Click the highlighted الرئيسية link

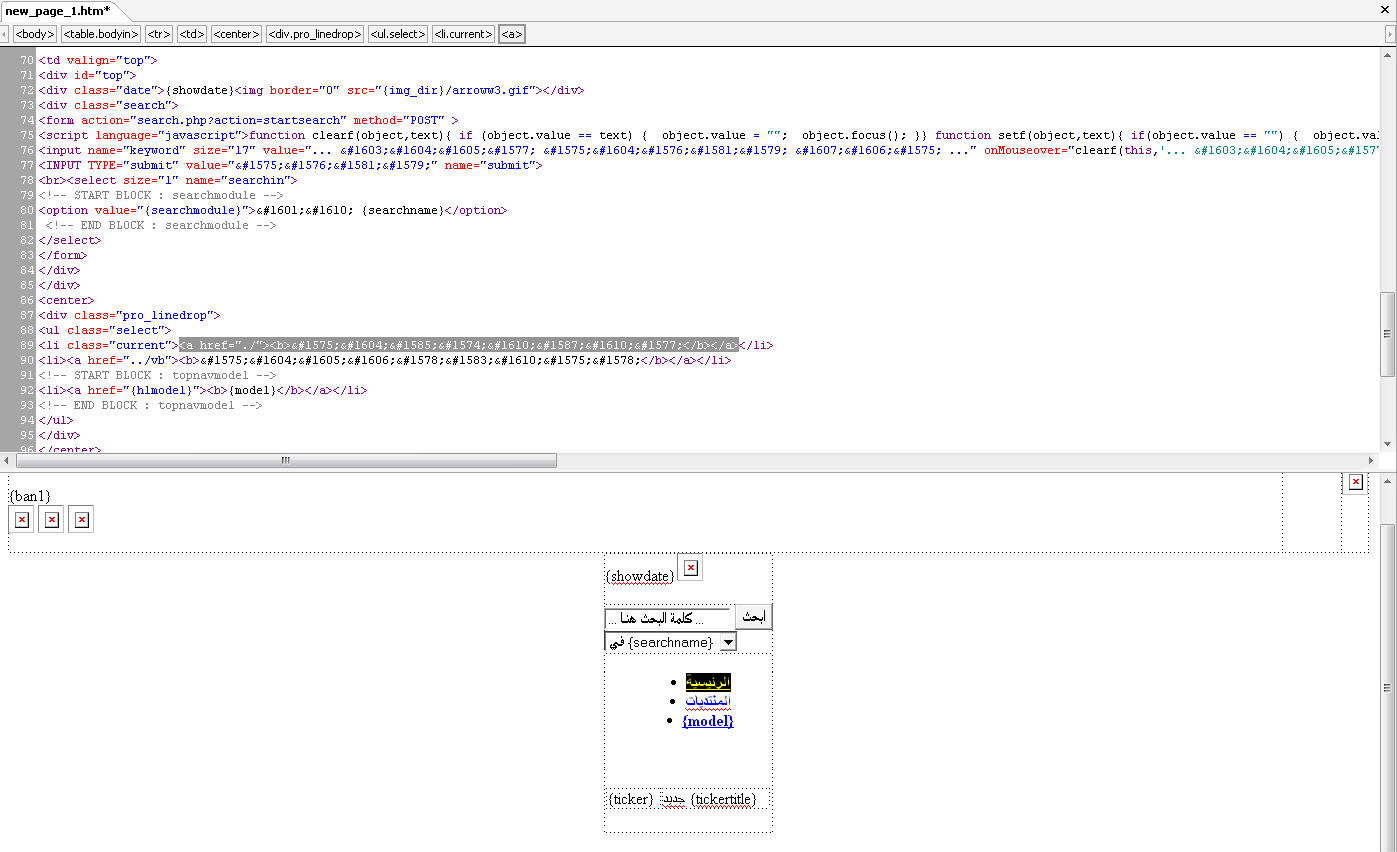pyautogui.click(x=708, y=682)
